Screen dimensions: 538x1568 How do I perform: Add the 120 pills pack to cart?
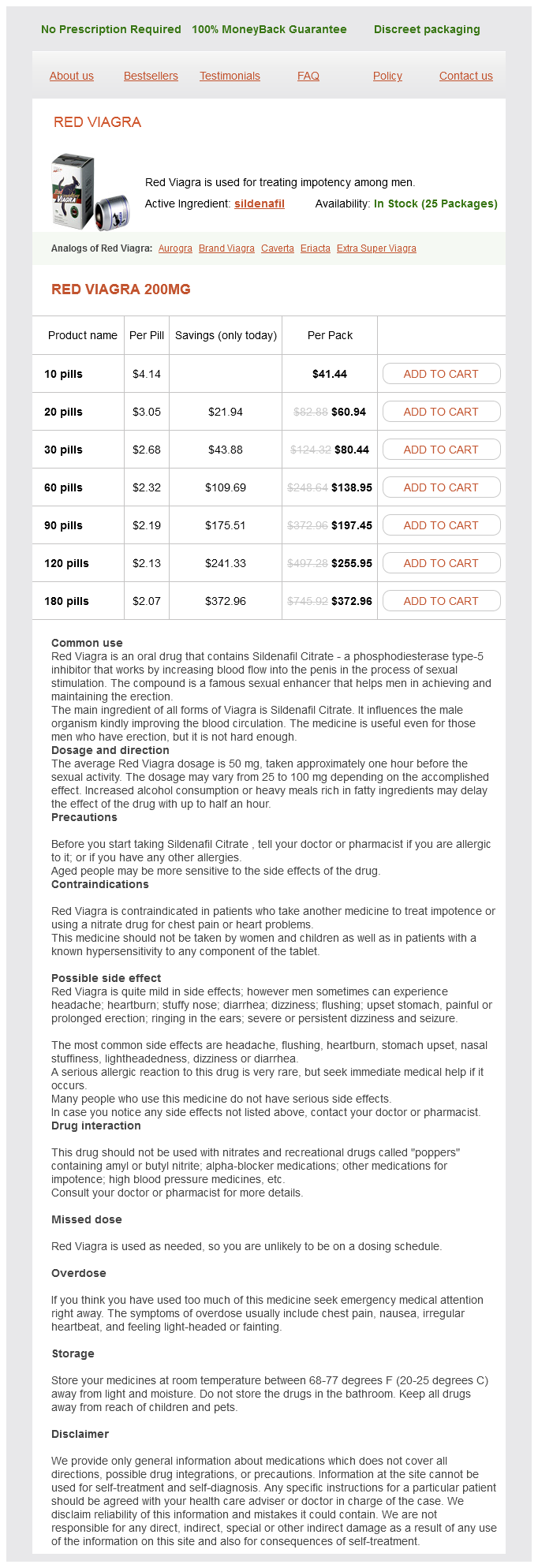coord(441,563)
